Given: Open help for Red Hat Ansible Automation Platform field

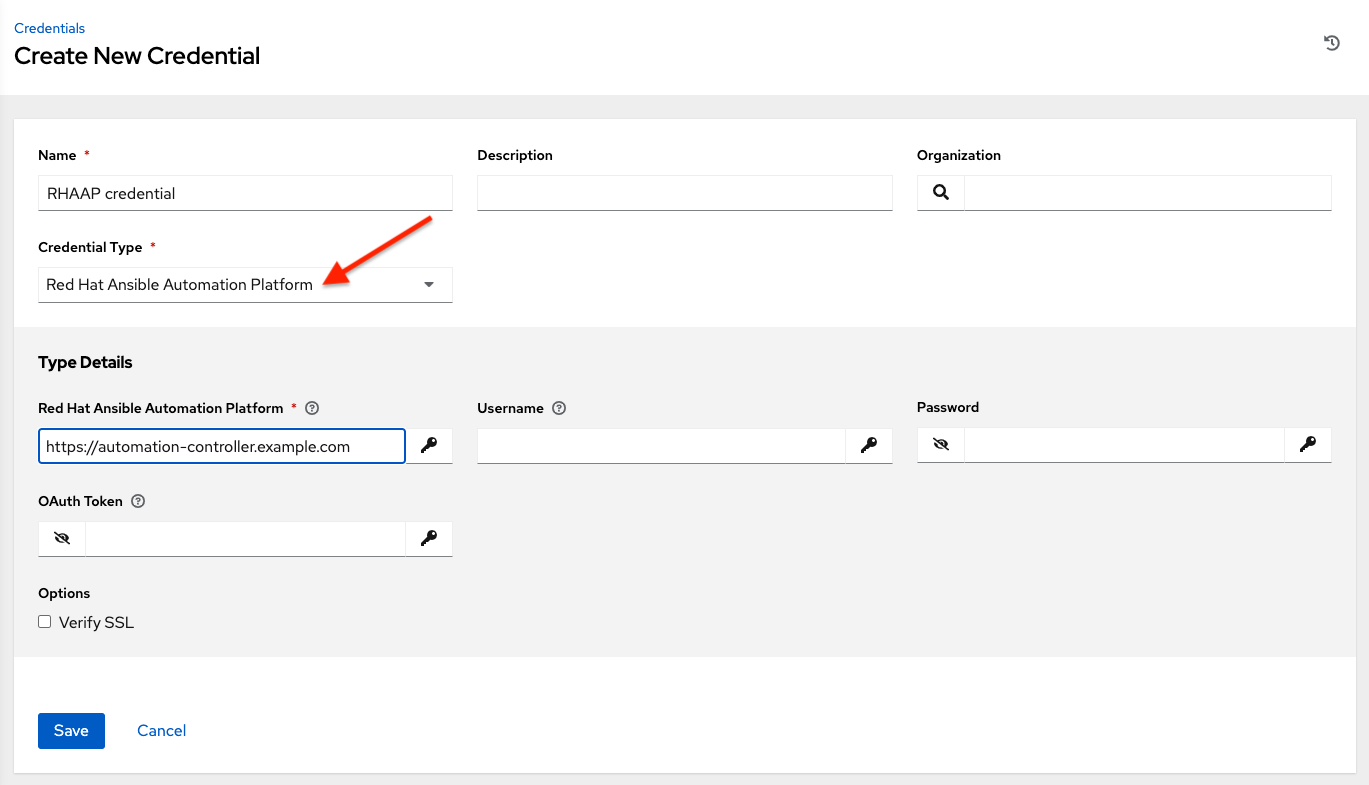Looking at the screenshot, I should click(x=311, y=408).
